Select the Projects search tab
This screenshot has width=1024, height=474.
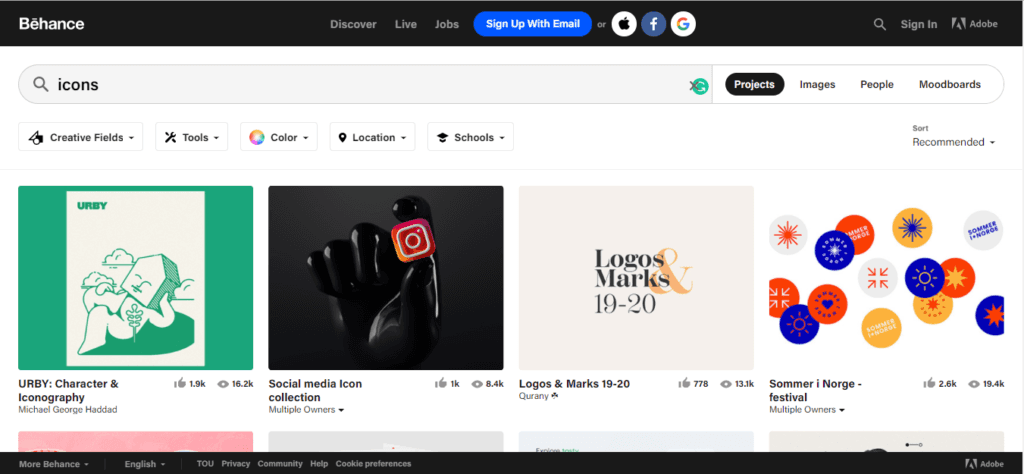pos(754,84)
